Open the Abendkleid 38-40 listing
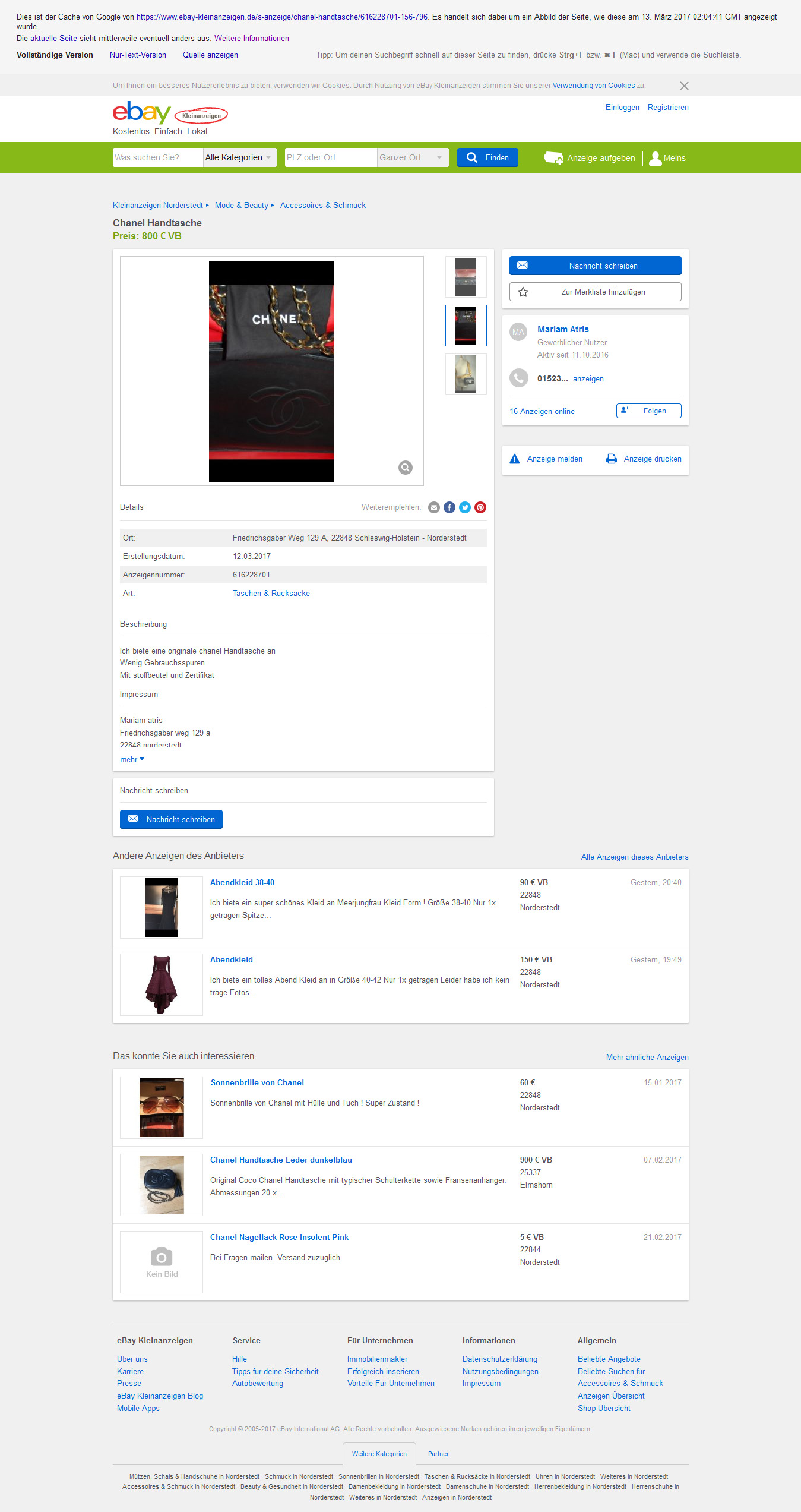This screenshot has width=801, height=1512. point(242,883)
